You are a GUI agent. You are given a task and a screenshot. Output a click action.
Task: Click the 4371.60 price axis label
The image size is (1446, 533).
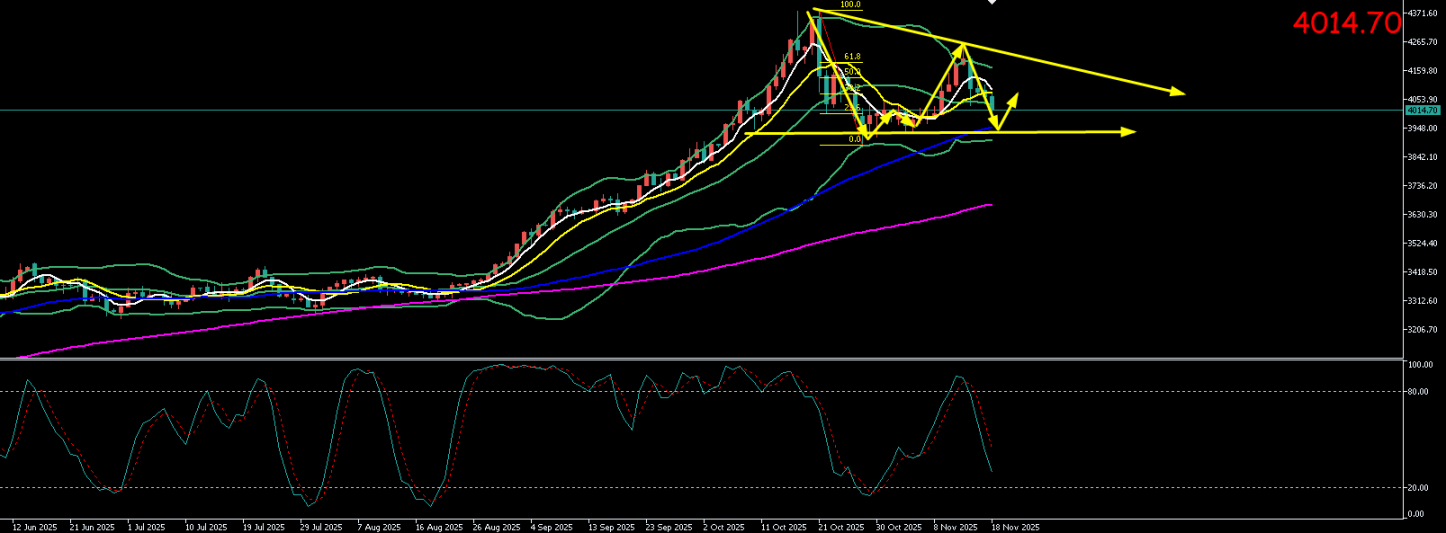coord(1422,13)
